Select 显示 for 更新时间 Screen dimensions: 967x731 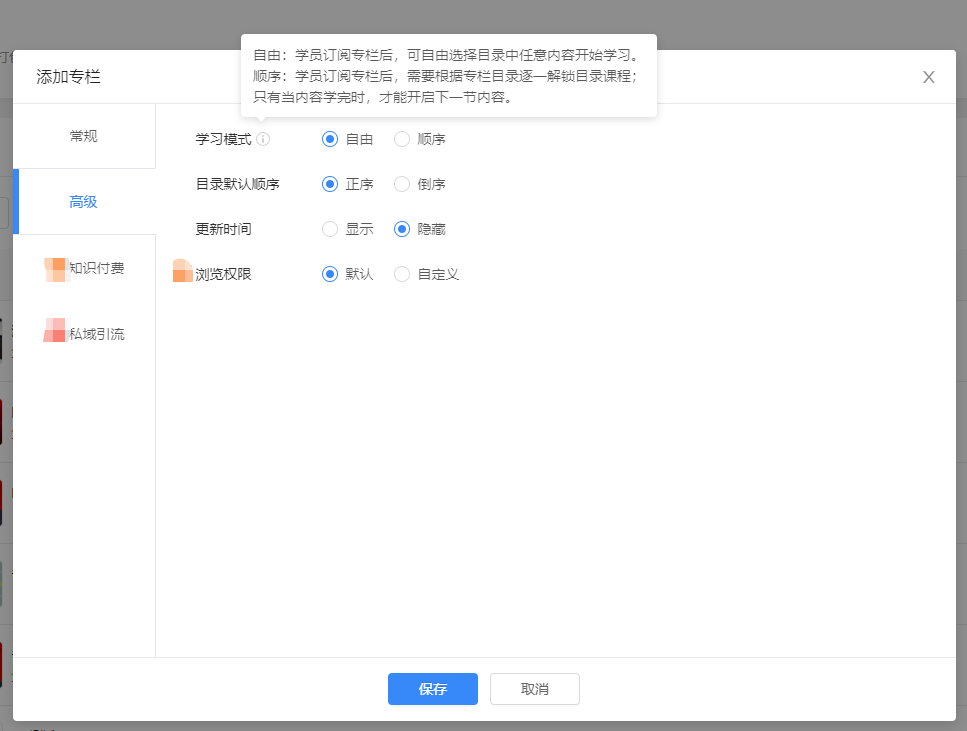(330, 229)
